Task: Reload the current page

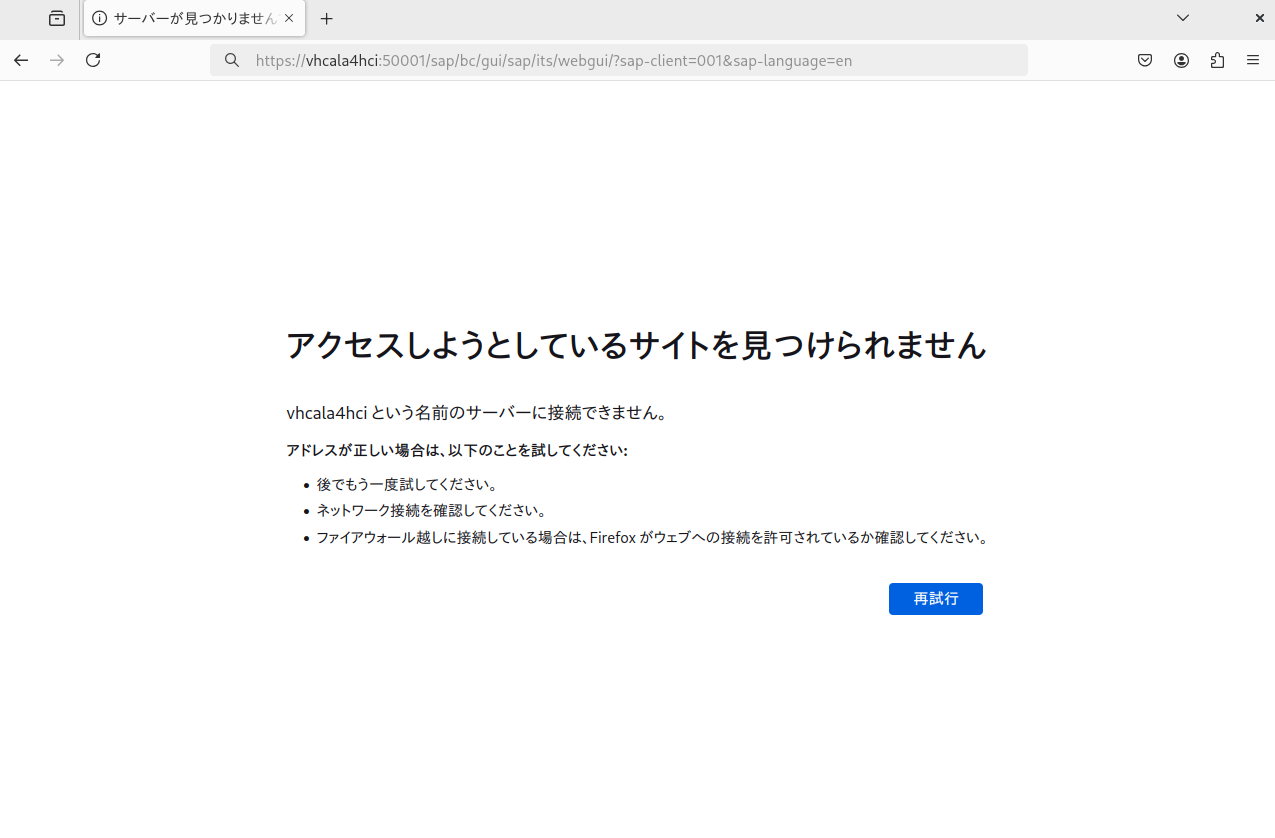Action: click(92, 60)
